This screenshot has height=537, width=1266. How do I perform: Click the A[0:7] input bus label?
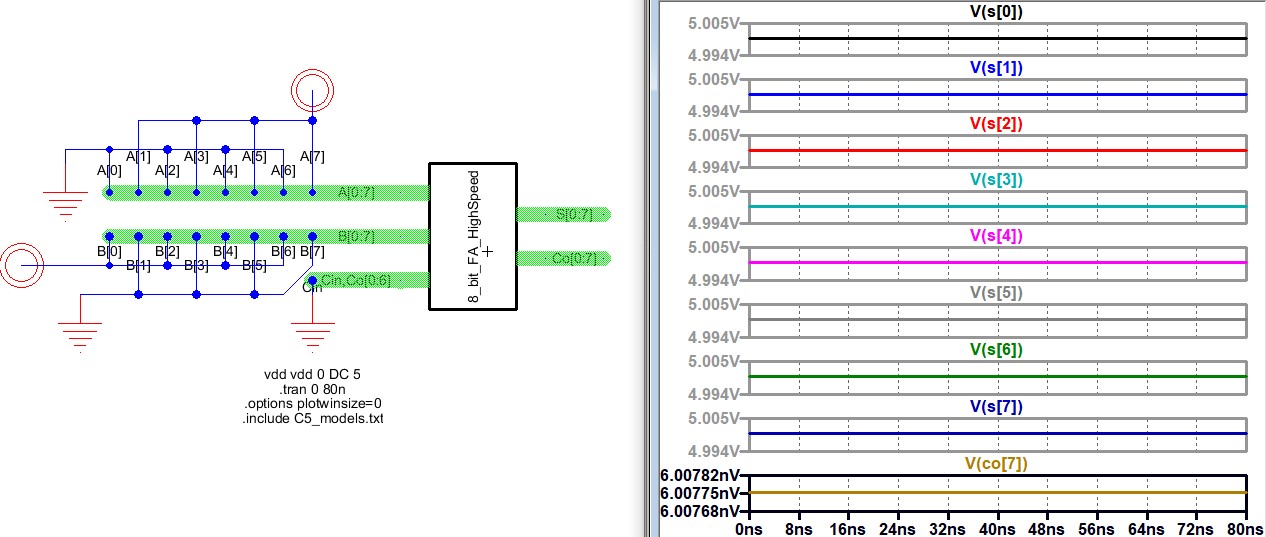[356, 192]
